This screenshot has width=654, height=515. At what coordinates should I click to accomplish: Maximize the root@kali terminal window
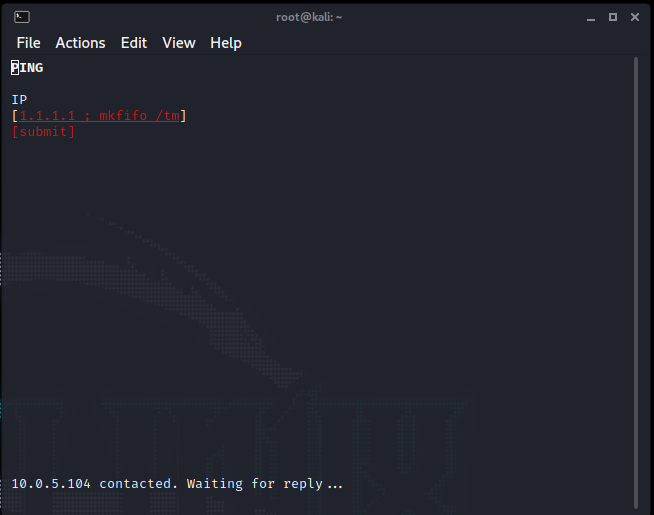click(x=612, y=16)
